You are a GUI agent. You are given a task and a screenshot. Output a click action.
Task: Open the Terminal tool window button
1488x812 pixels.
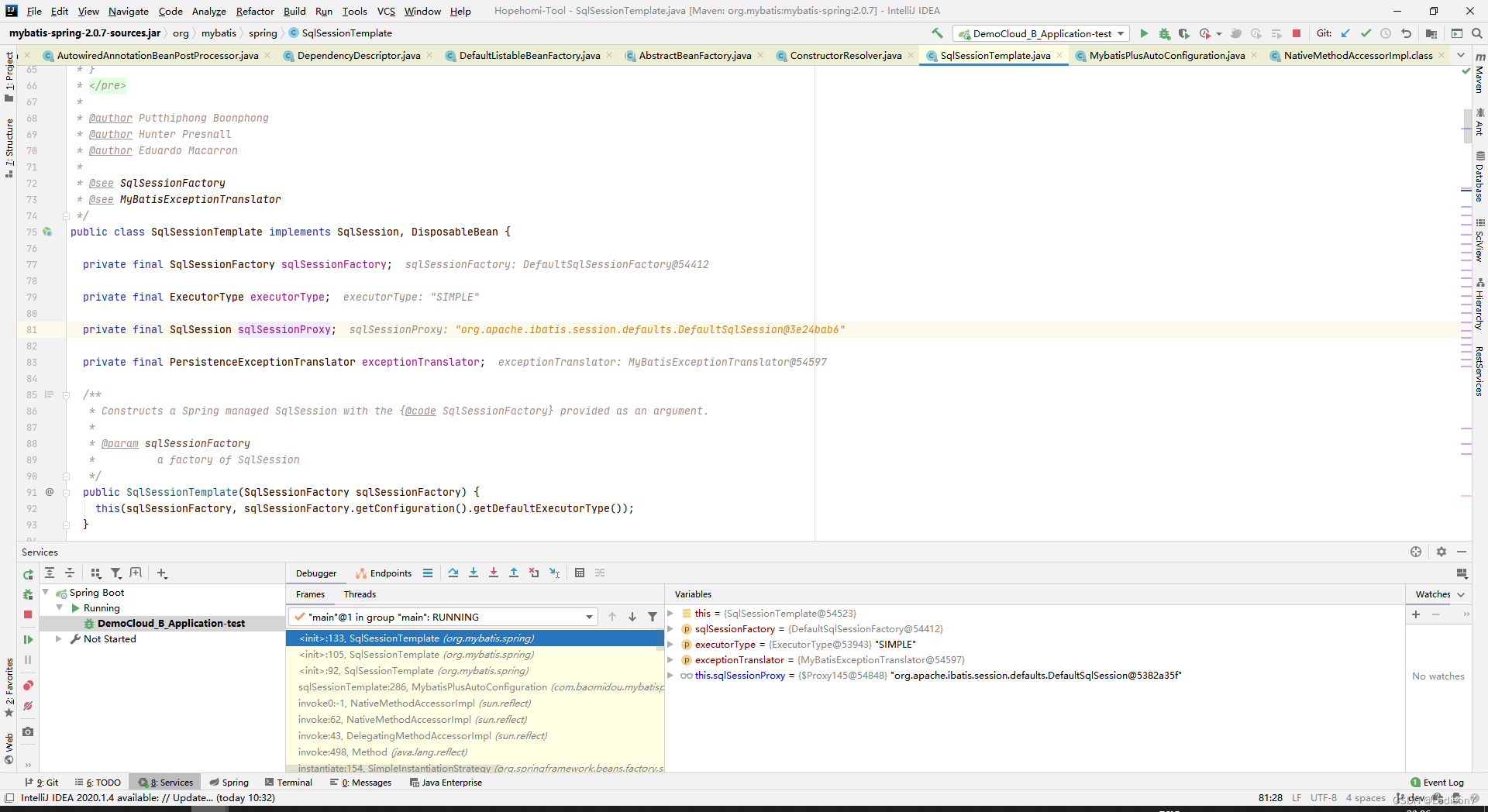(x=288, y=783)
